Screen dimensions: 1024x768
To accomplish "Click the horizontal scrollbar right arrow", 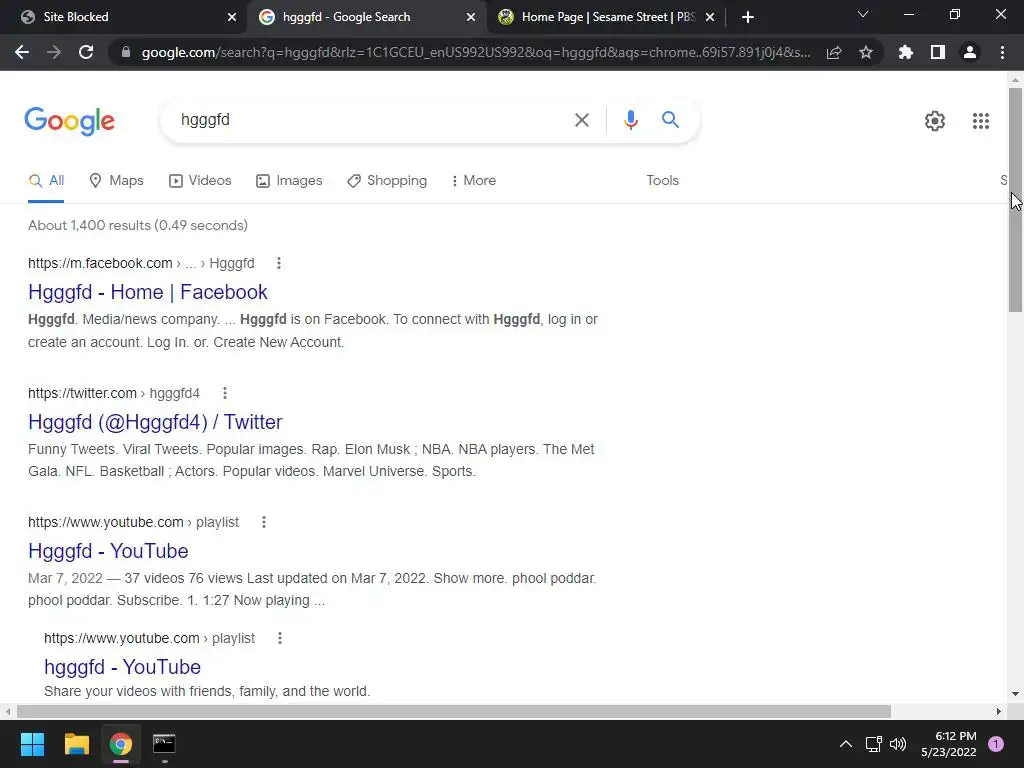I will (x=999, y=711).
